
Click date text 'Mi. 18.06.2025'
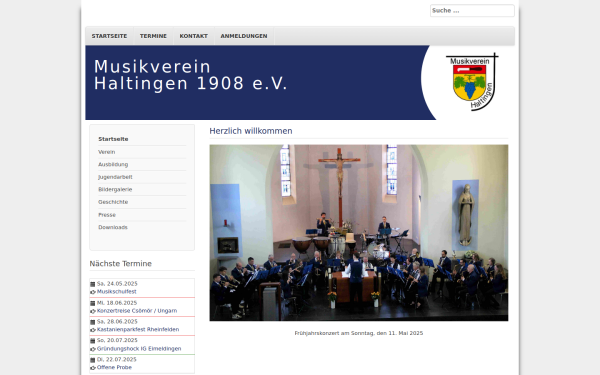point(117,303)
